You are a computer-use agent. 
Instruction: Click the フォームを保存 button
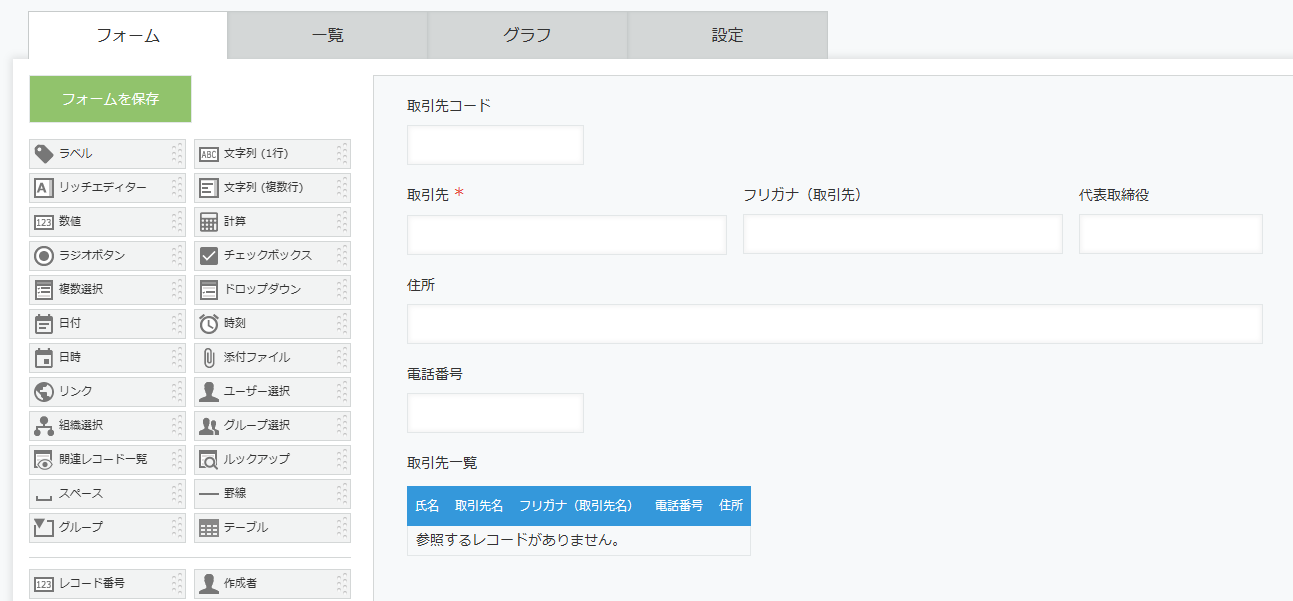tap(110, 99)
